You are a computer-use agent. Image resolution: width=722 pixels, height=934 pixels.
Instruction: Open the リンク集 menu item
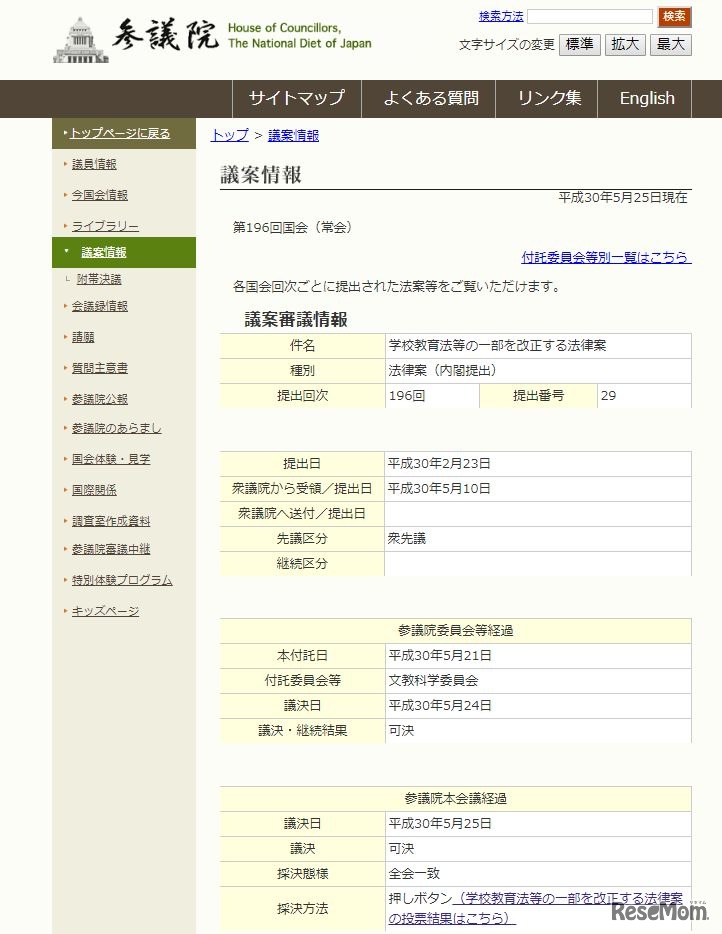(547, 98)
